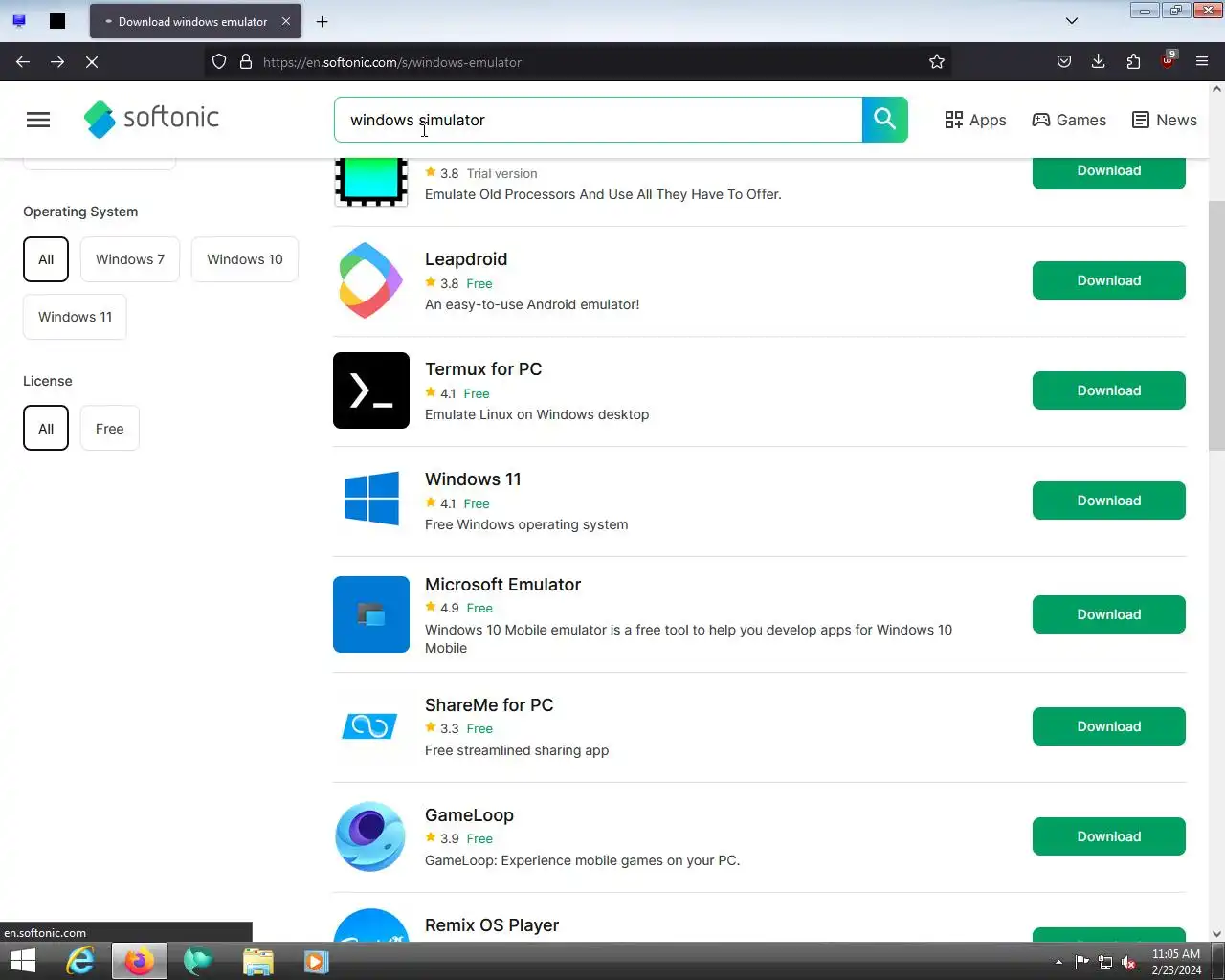Open a new browser tab
The image size is (1225, 980).
click(x=323, y=21)
